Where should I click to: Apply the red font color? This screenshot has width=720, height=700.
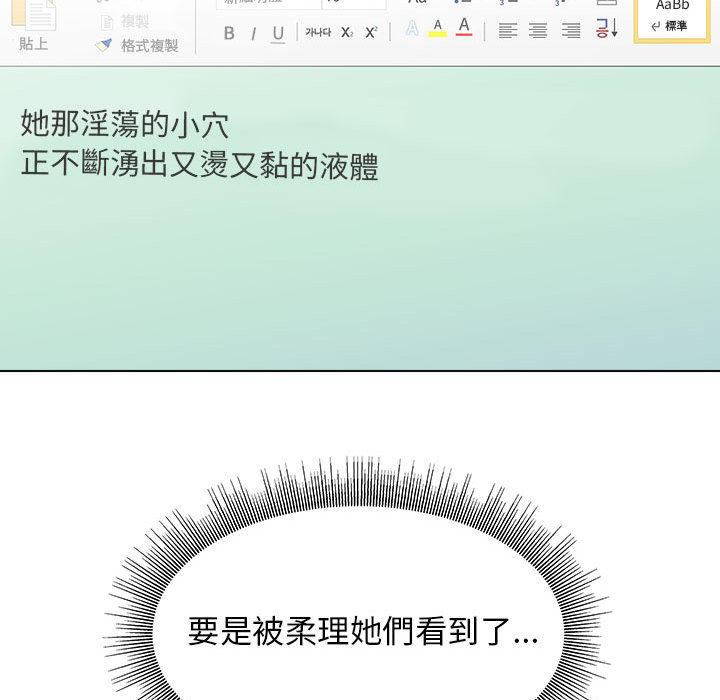click(x=464, y=27)
